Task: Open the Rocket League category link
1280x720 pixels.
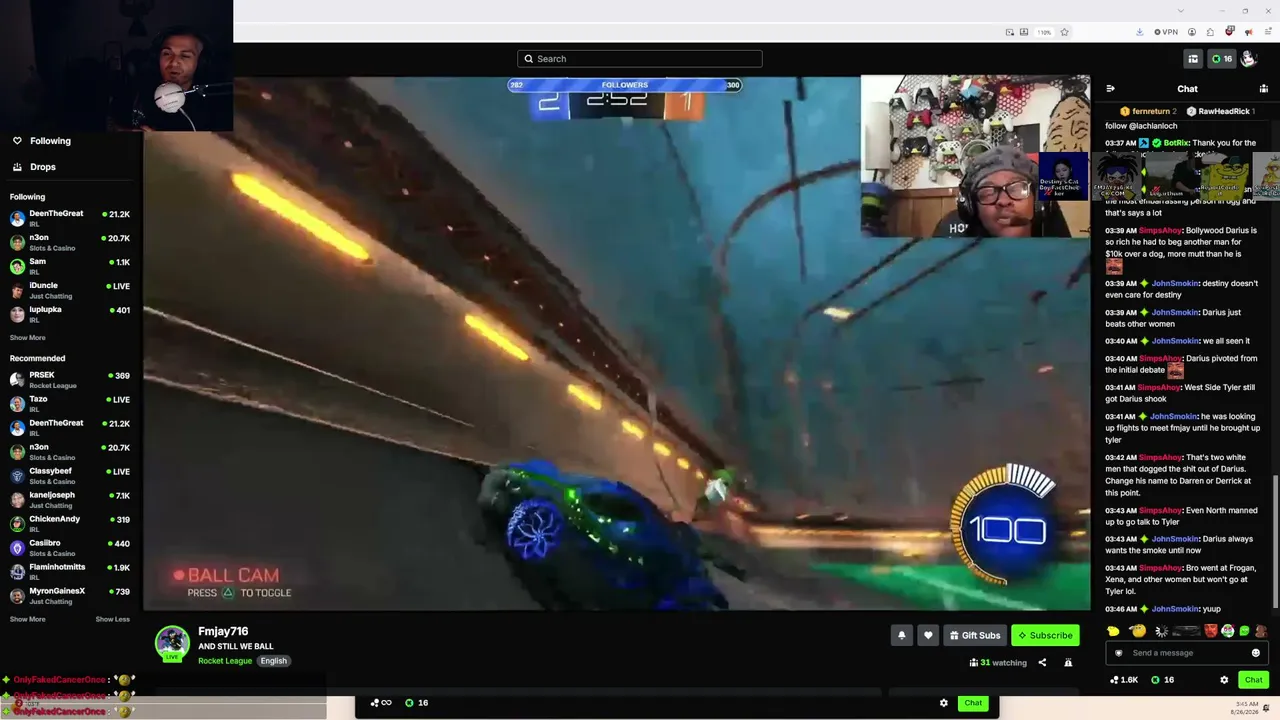Action: click(225, 661)
